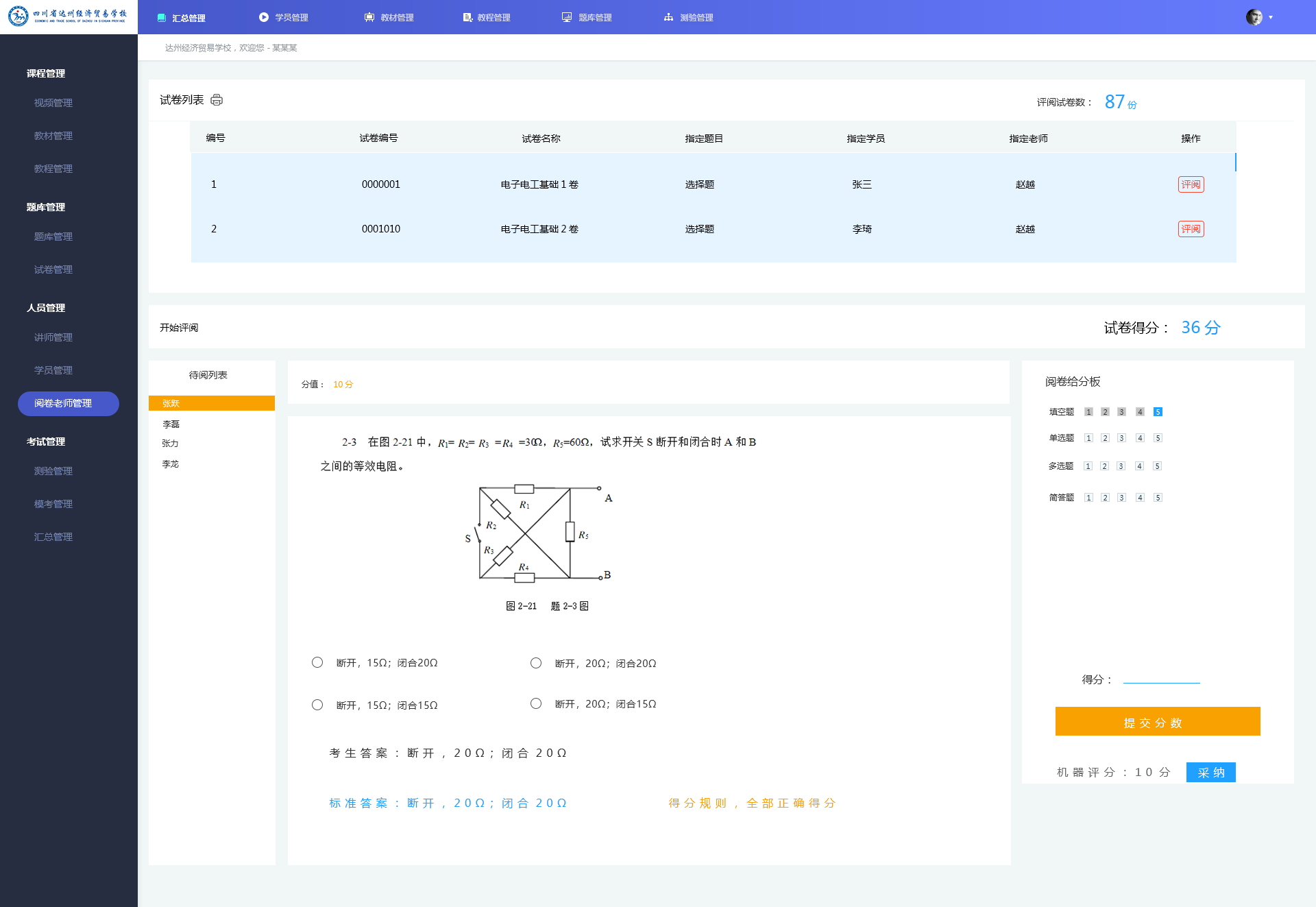Click the 测验管理 sidebar item
Screen dimensions: 1316x907
click(x=53, y=471)
